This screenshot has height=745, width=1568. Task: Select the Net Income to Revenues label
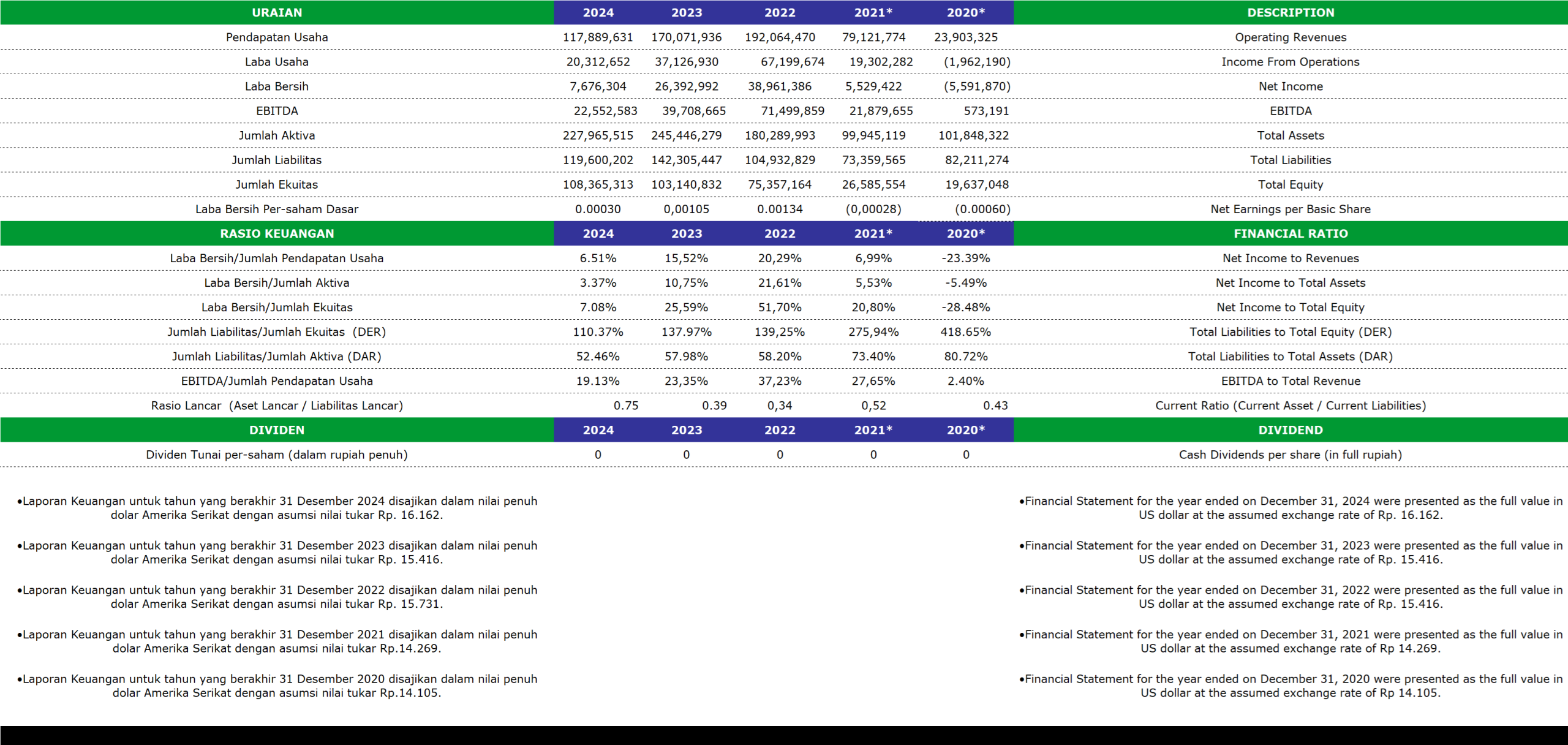[x=1291, y=259]
